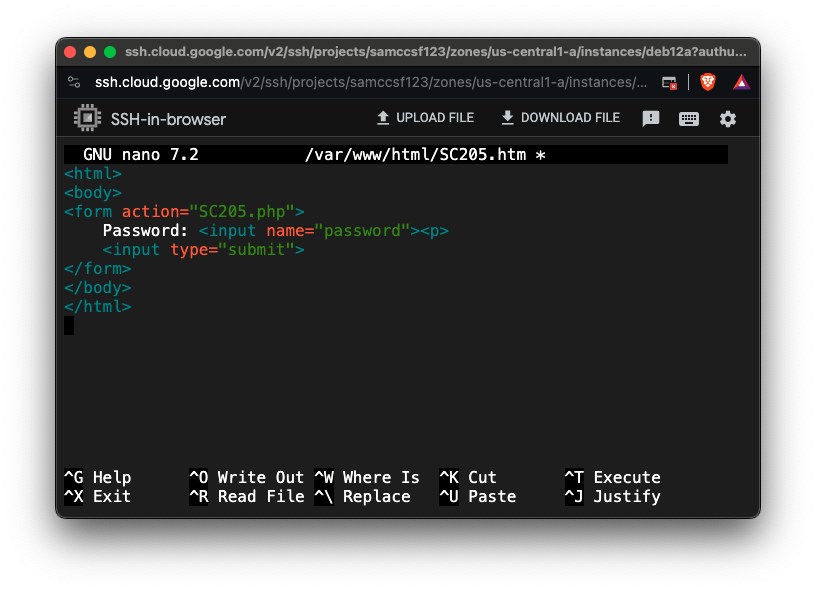Click the ^K Cut shortcut
The height and width of the screenshot is (592, 816).
point(468,477)
